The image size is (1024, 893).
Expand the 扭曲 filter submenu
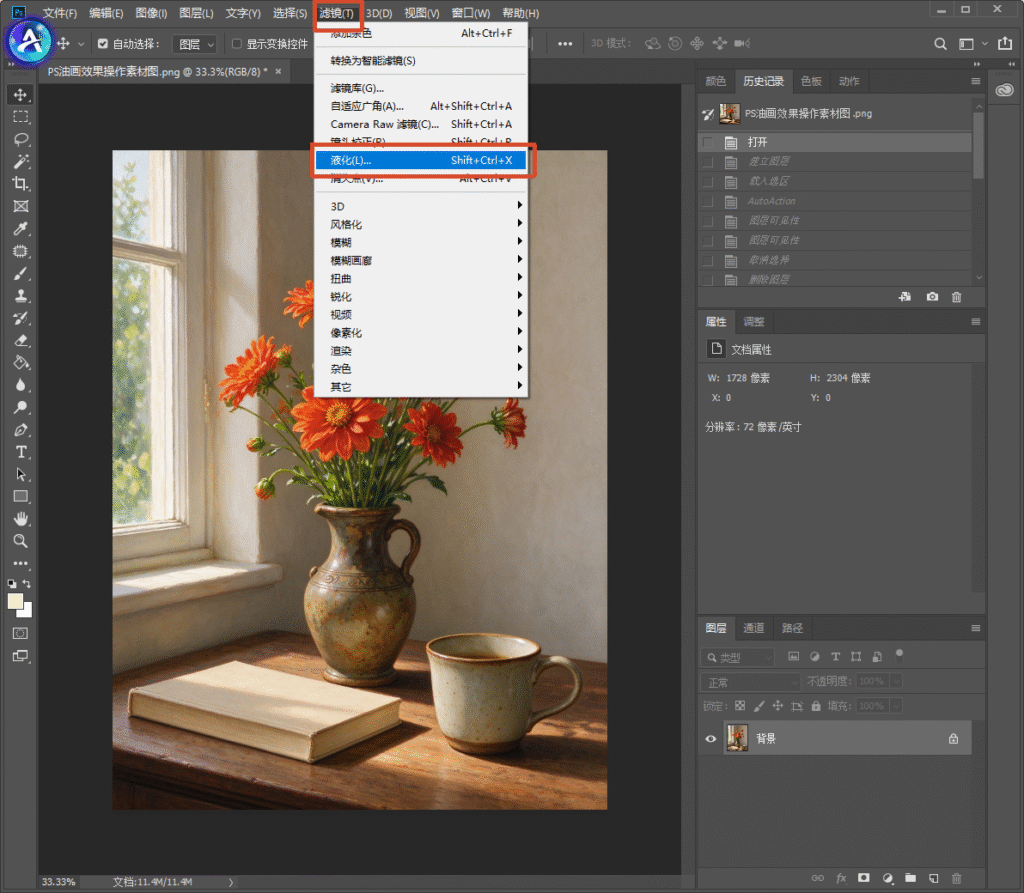point(421,278)
